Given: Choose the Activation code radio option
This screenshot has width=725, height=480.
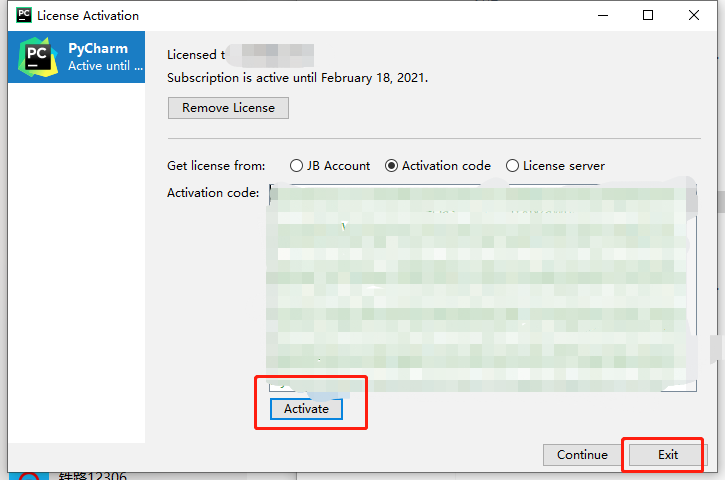Looking at the screenshot, I should click(437, 166).
